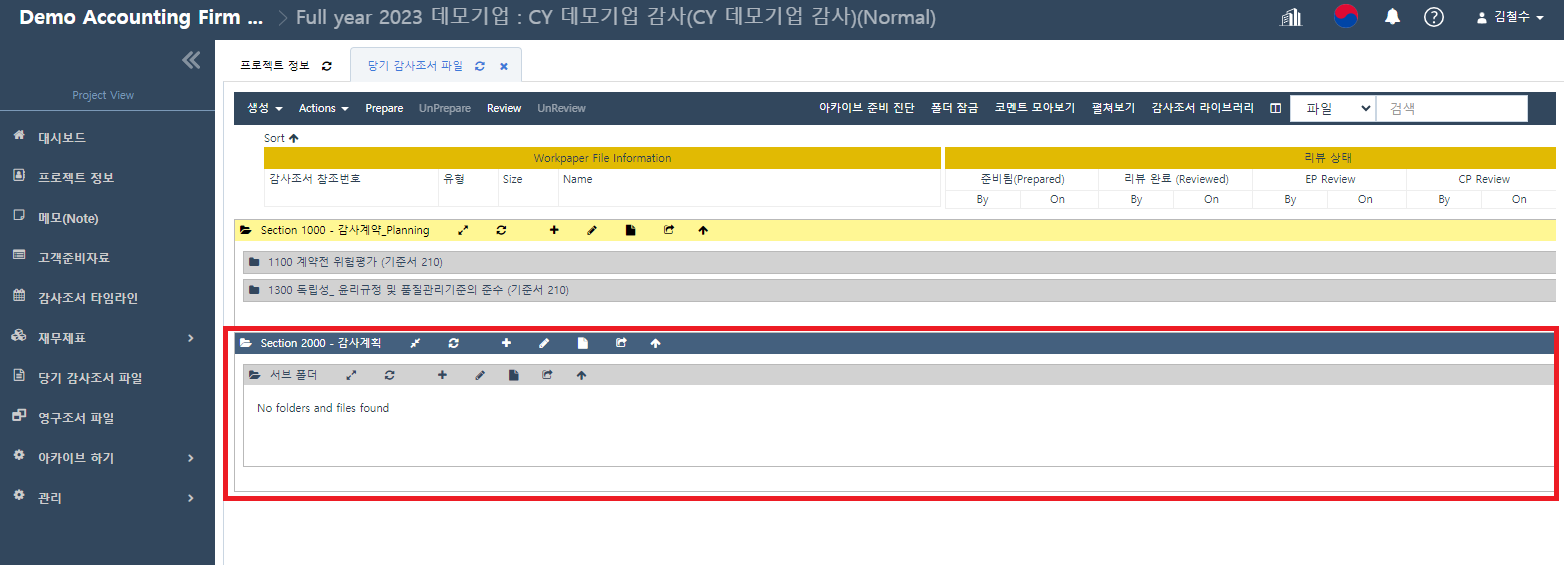Click the notification bell icon

[1392, 17]
